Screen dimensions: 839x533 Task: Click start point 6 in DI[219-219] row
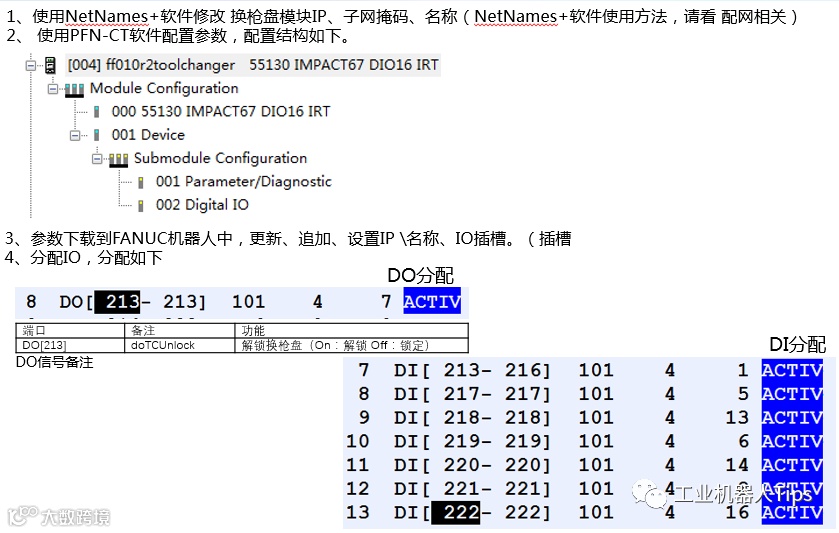pyautogui.click(x=743, y=441)
